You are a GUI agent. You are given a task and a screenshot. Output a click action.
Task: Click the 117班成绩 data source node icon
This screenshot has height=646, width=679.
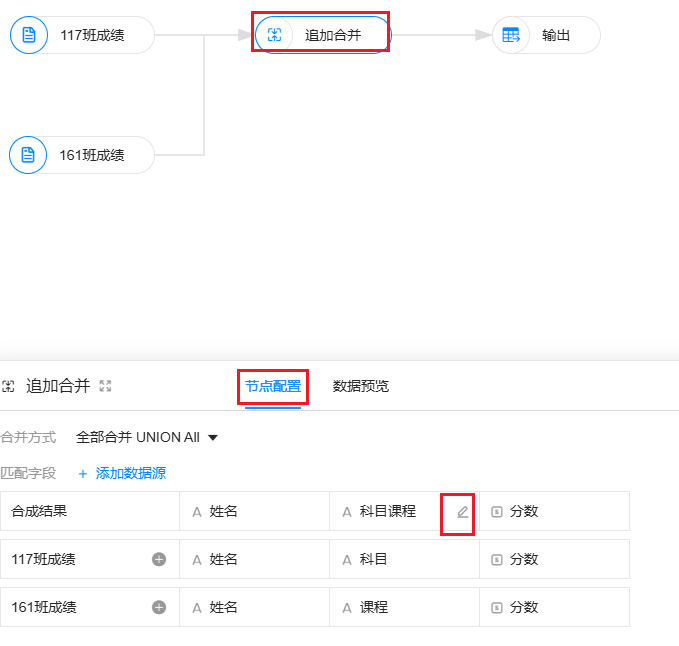[x=29, y=35]
